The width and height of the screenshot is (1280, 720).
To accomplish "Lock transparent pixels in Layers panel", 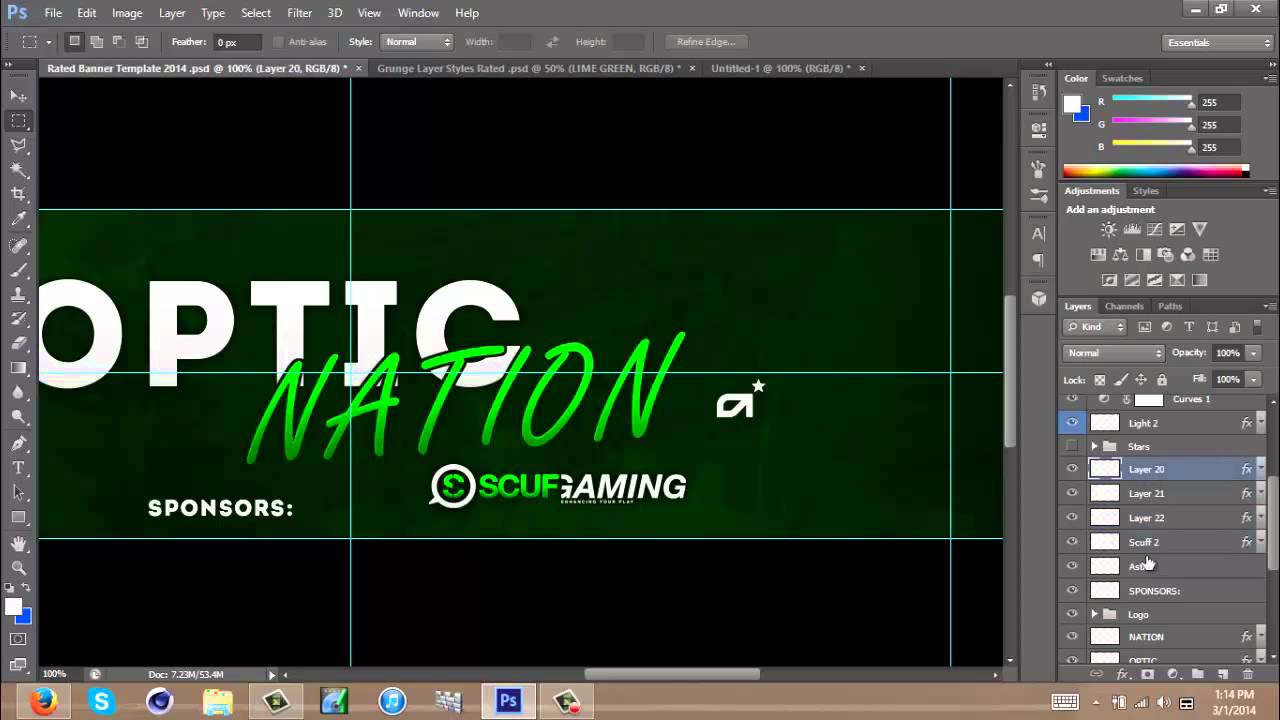I will 1100,380.
